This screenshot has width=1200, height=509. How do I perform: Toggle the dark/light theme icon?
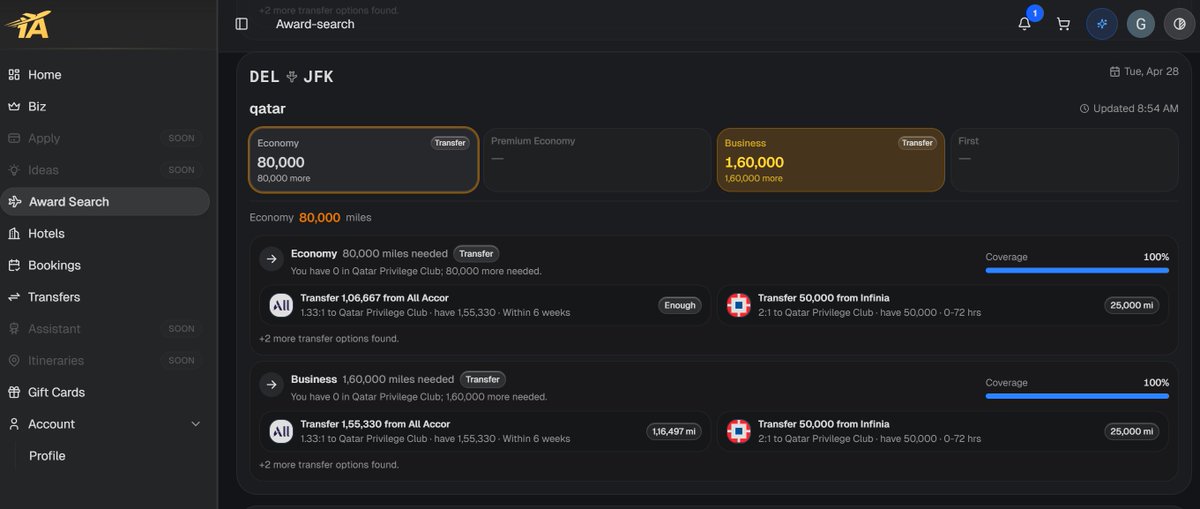1178,24
